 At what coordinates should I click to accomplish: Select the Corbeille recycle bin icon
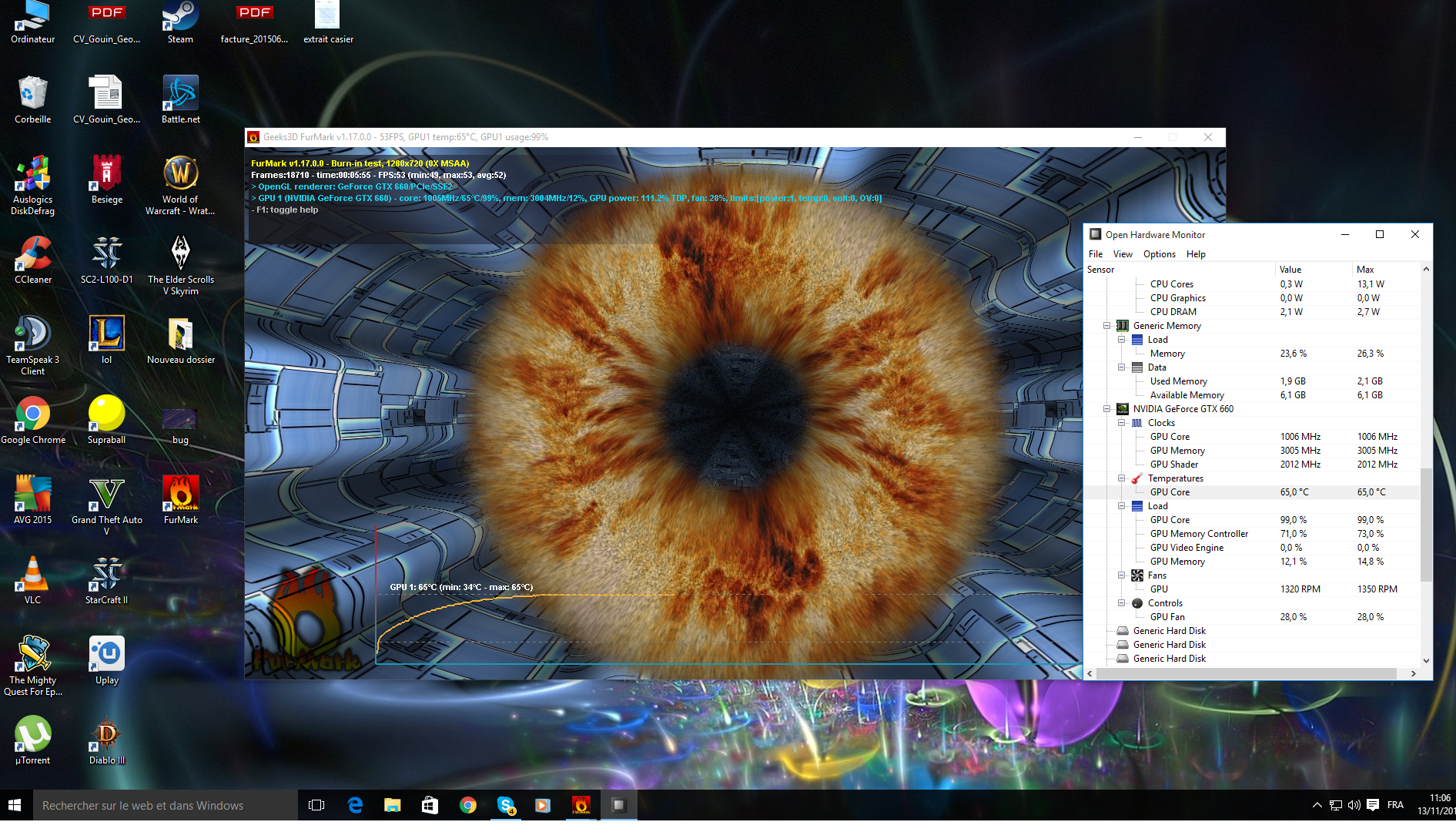pyautogui.click(x=33, y=99)
